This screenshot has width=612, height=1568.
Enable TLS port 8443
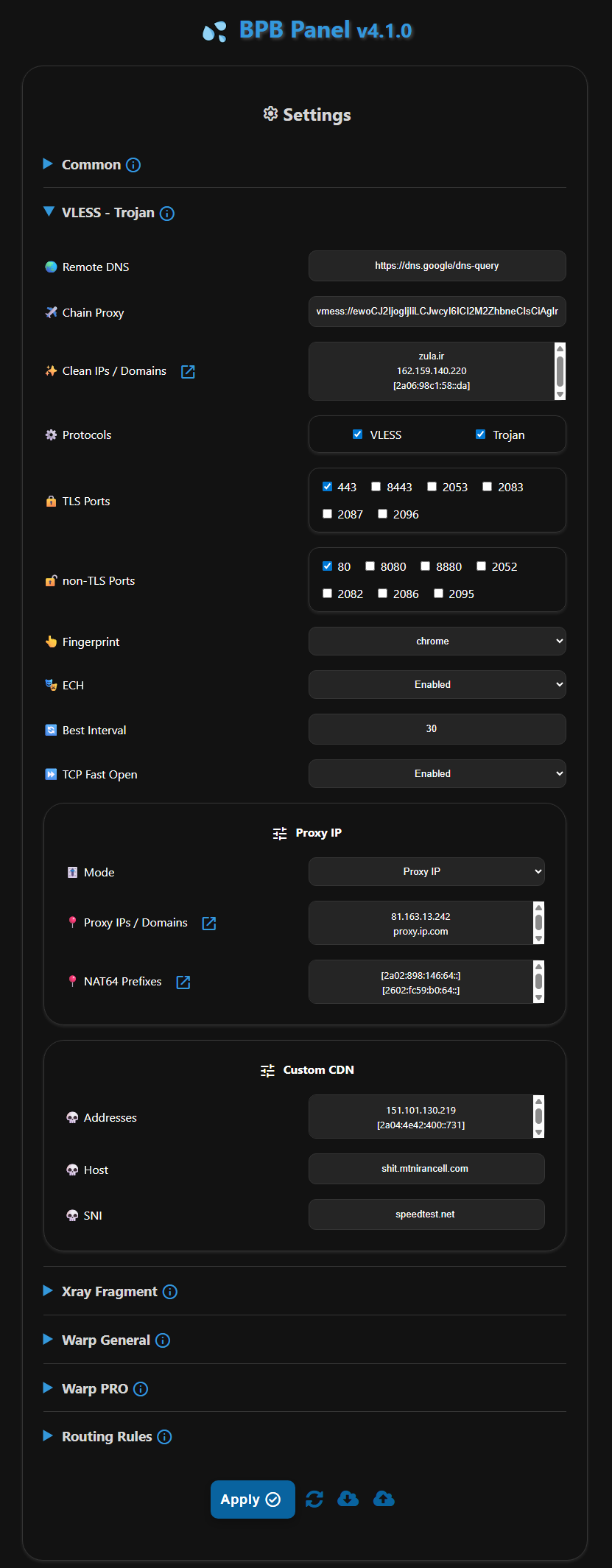(x=376, y=487)
